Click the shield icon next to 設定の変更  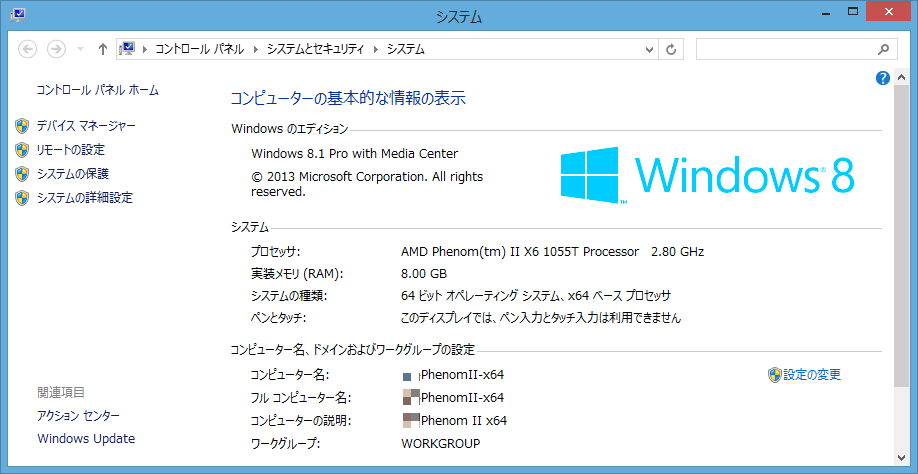[775, 375]
